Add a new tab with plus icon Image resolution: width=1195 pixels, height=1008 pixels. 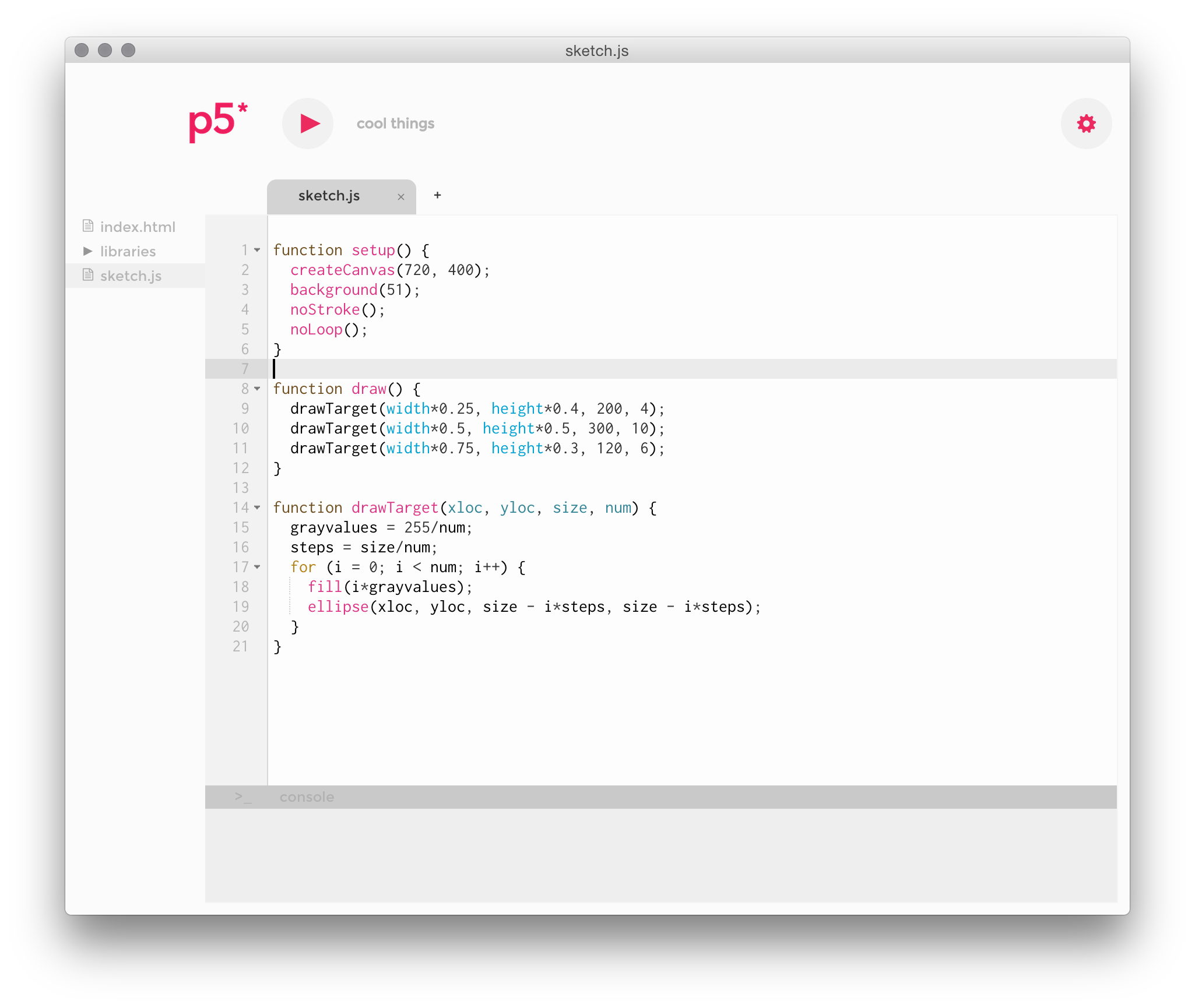click(x=437, y=195)
